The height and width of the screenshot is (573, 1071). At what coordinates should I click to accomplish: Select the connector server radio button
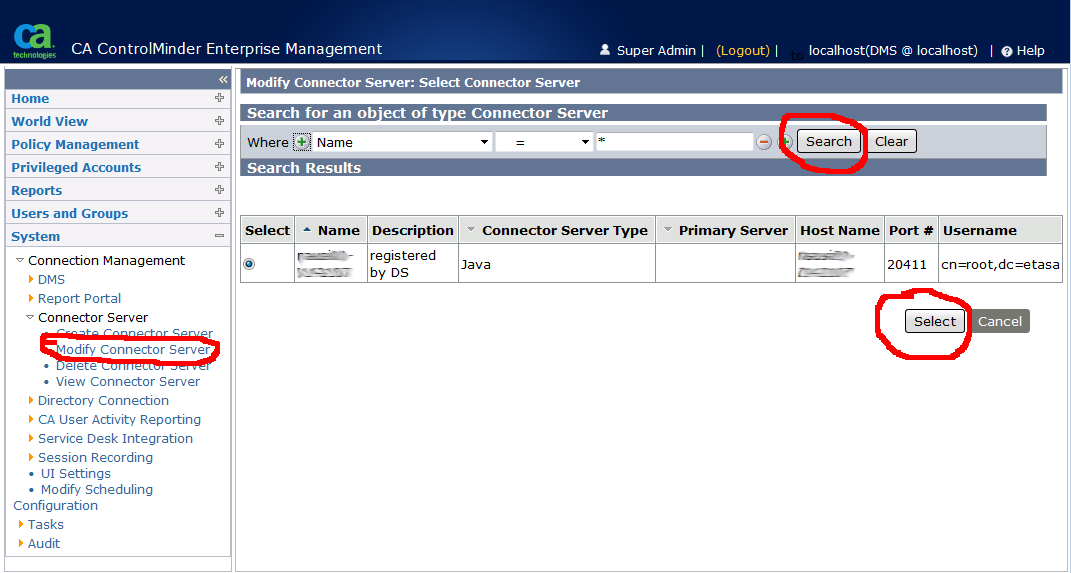pos(249,264)
